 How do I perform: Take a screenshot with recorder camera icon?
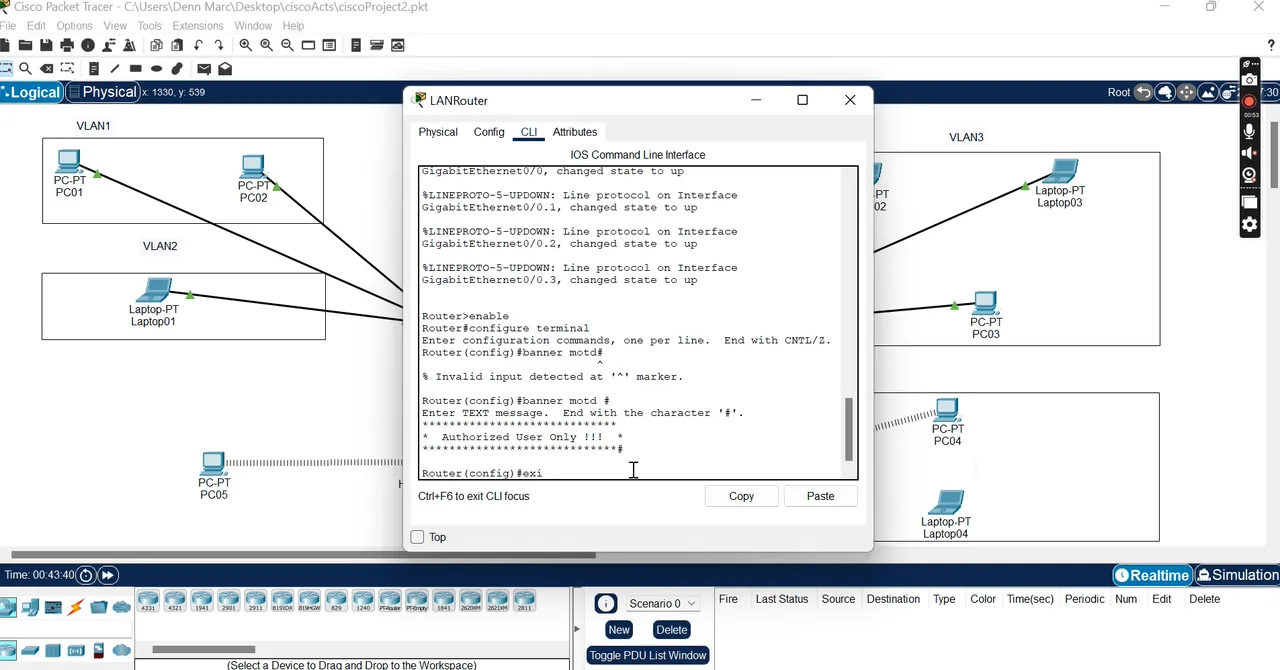[1249, 81]
